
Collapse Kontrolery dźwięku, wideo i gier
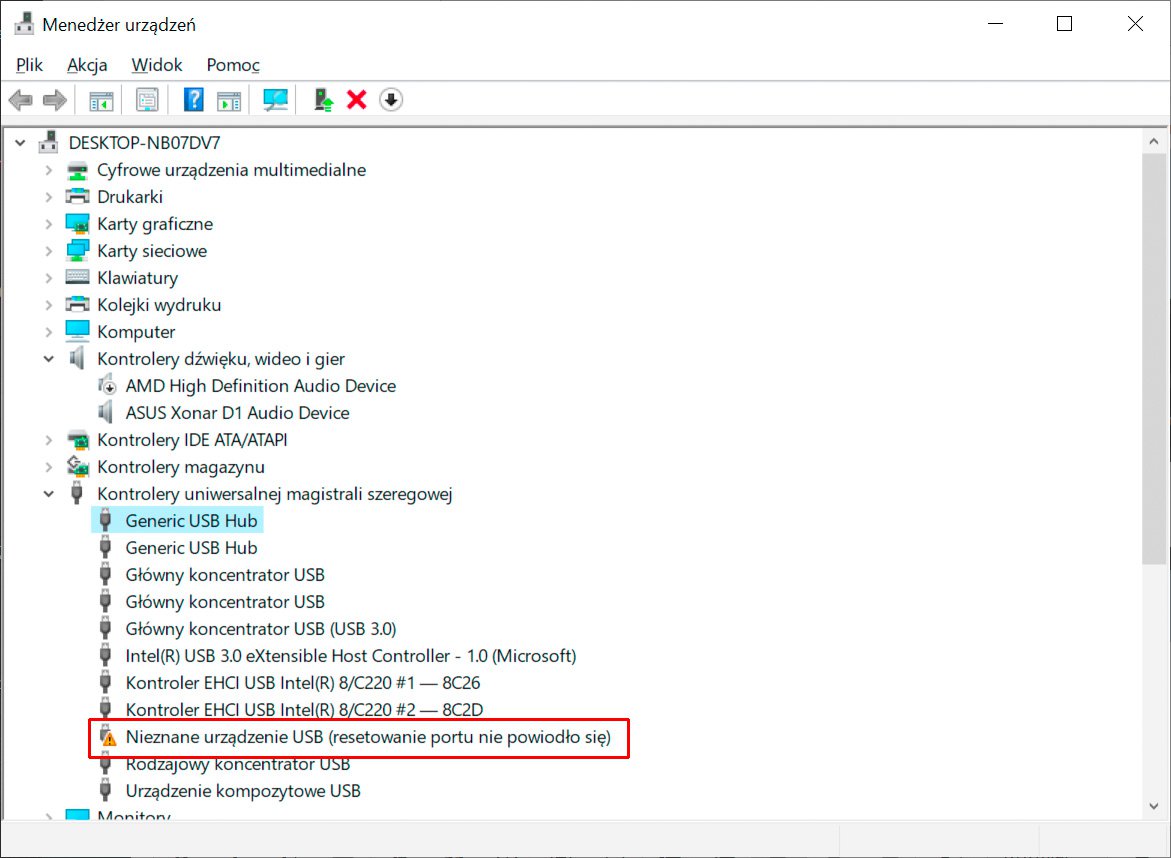[49, 358]
